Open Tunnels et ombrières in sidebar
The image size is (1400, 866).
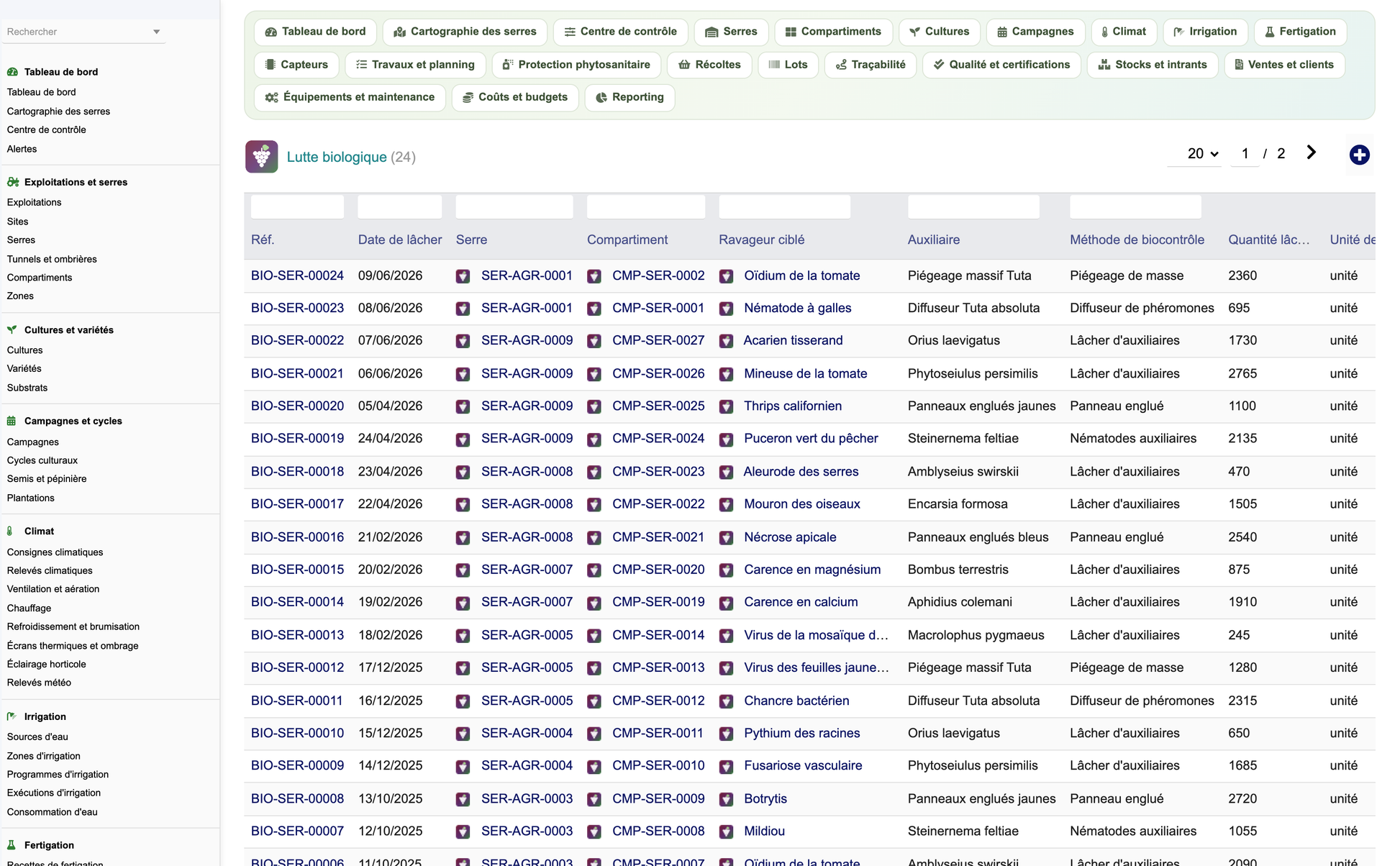[x=52, y=259]
